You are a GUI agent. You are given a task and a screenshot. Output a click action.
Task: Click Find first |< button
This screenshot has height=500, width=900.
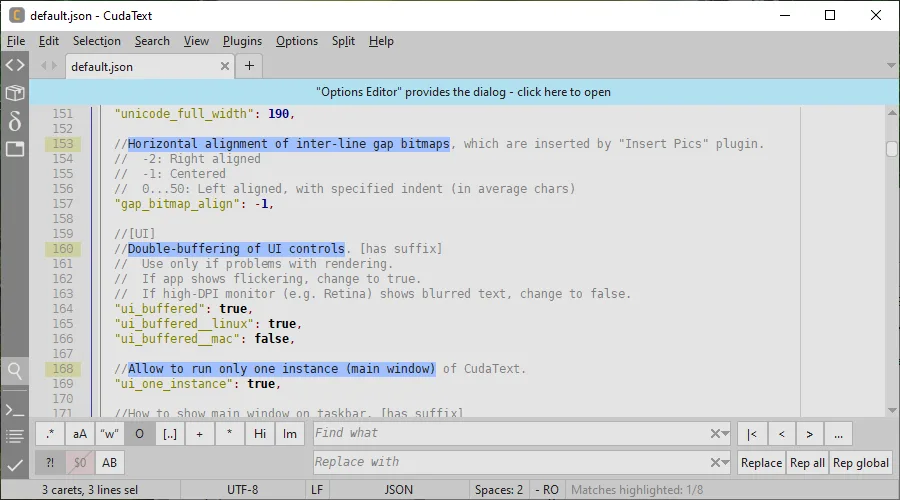pyautogui.click(x=752, y=434)
